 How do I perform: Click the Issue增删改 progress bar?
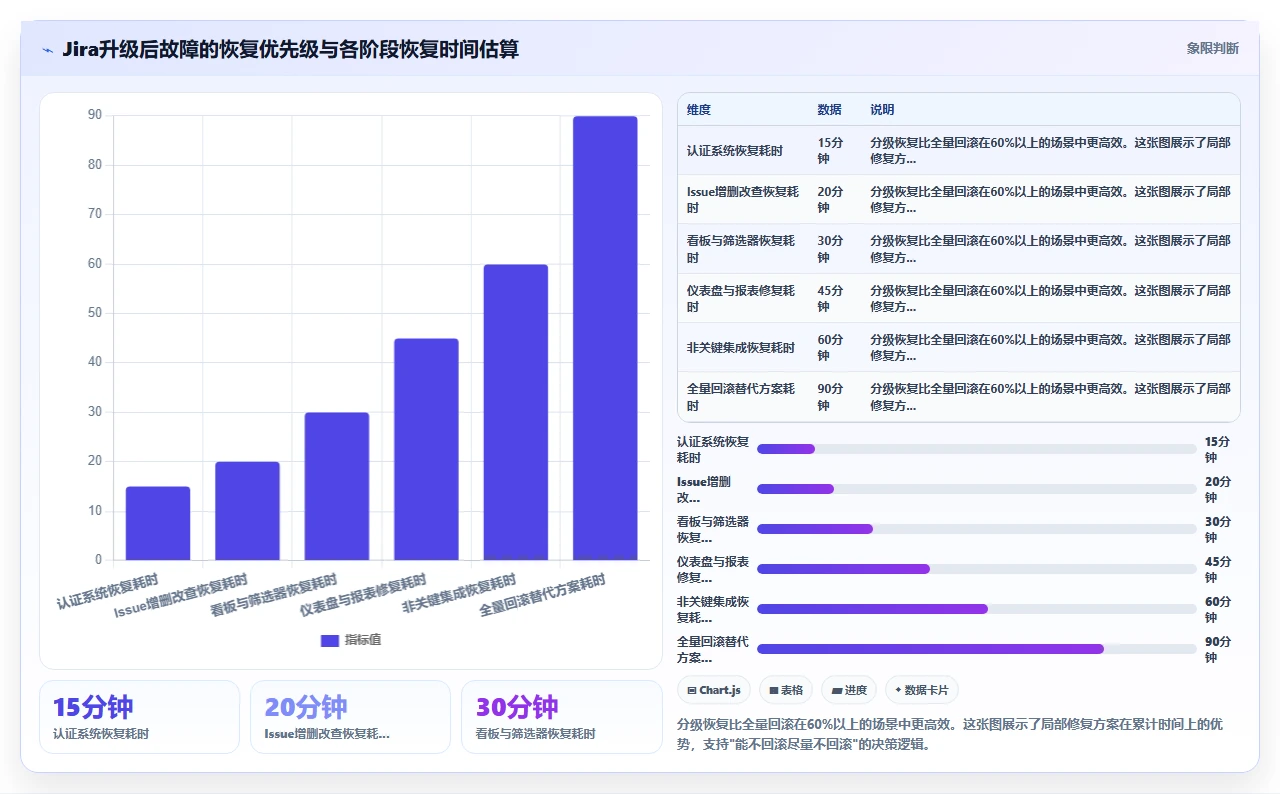(x=976, y=489)
